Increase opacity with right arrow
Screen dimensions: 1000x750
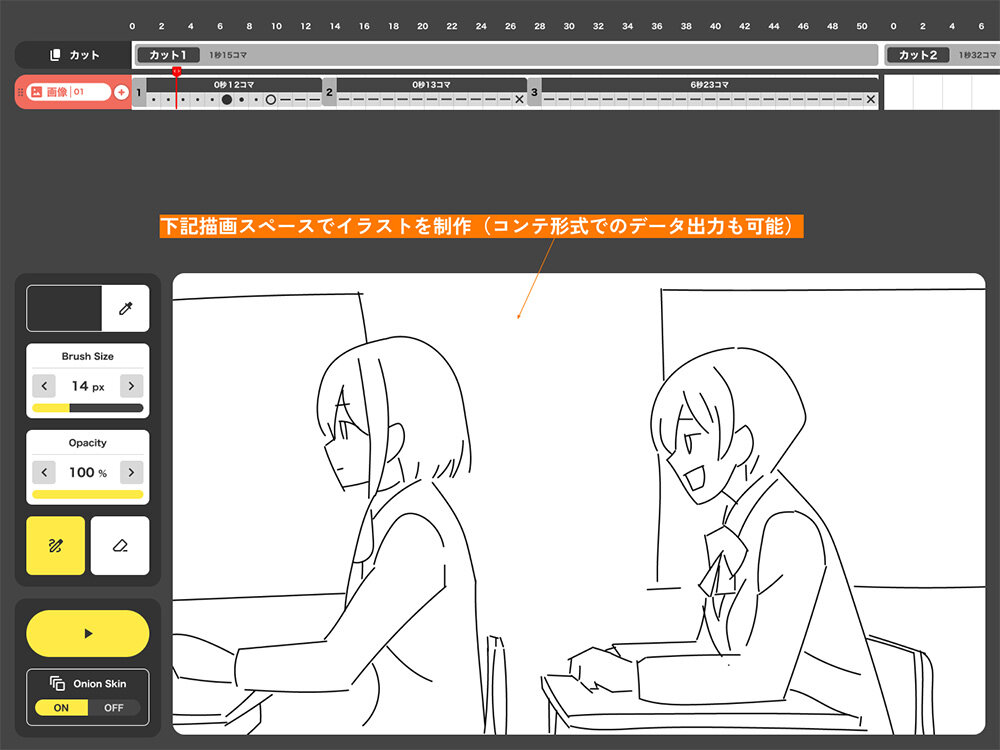pos(131,472)
